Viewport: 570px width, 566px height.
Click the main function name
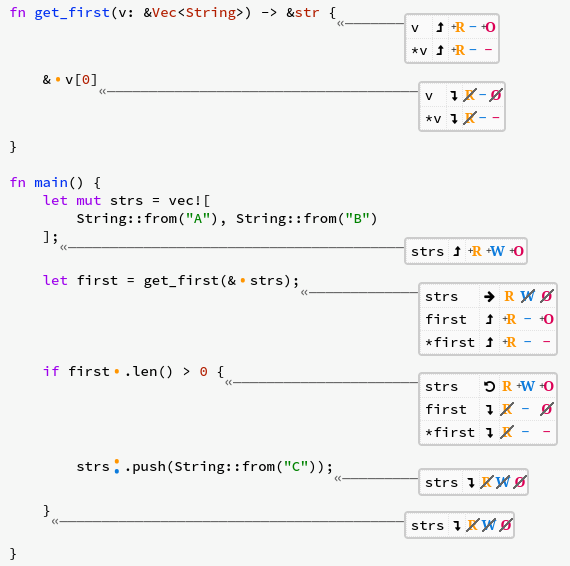(51, 182)
